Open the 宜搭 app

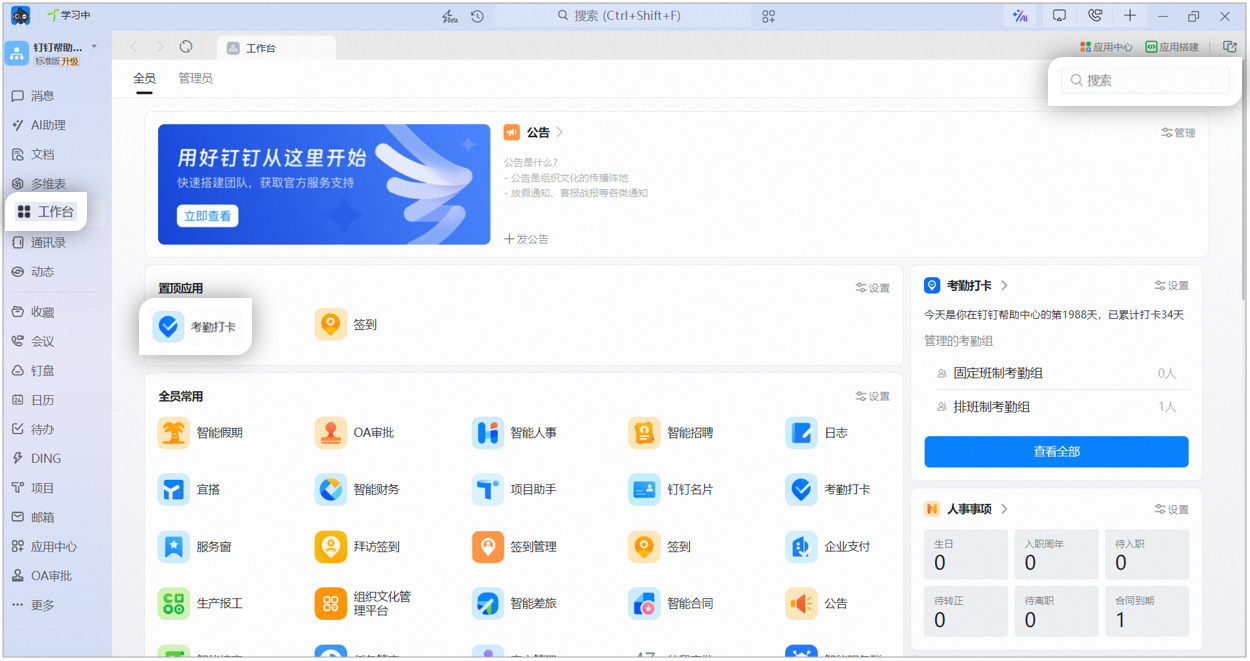click(189, 490)
